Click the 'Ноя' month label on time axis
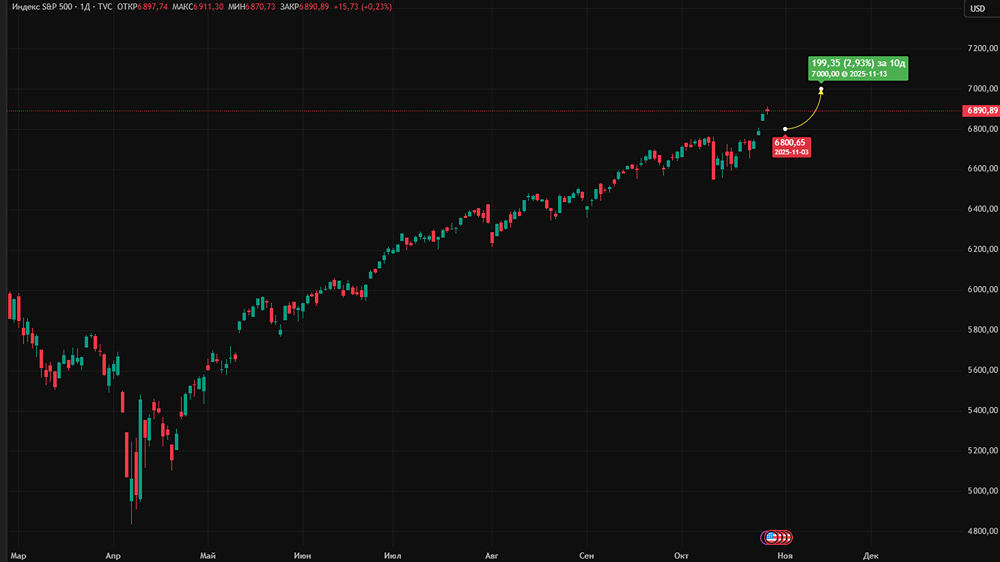The width and height of the screenshot is (1000, 562). coord(785,556)
